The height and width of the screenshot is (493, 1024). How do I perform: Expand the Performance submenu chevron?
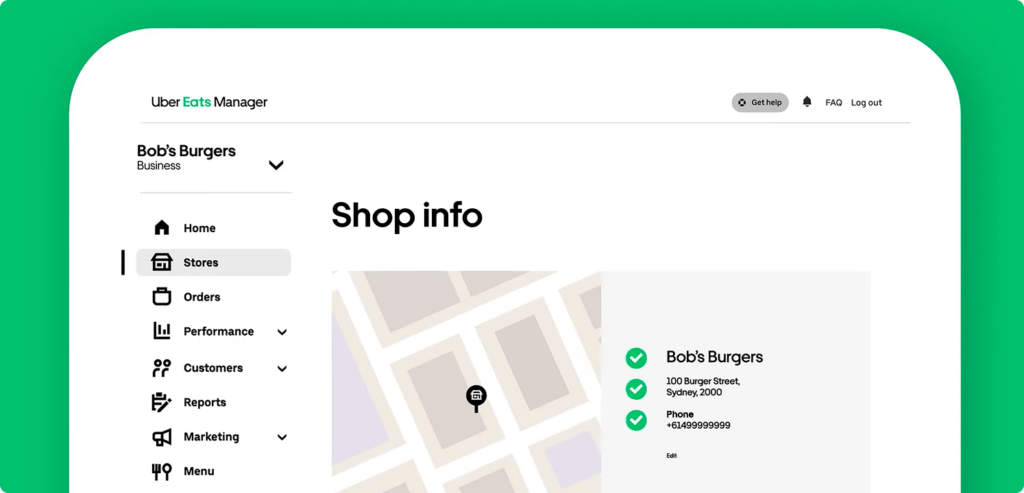tap(282, 332)
